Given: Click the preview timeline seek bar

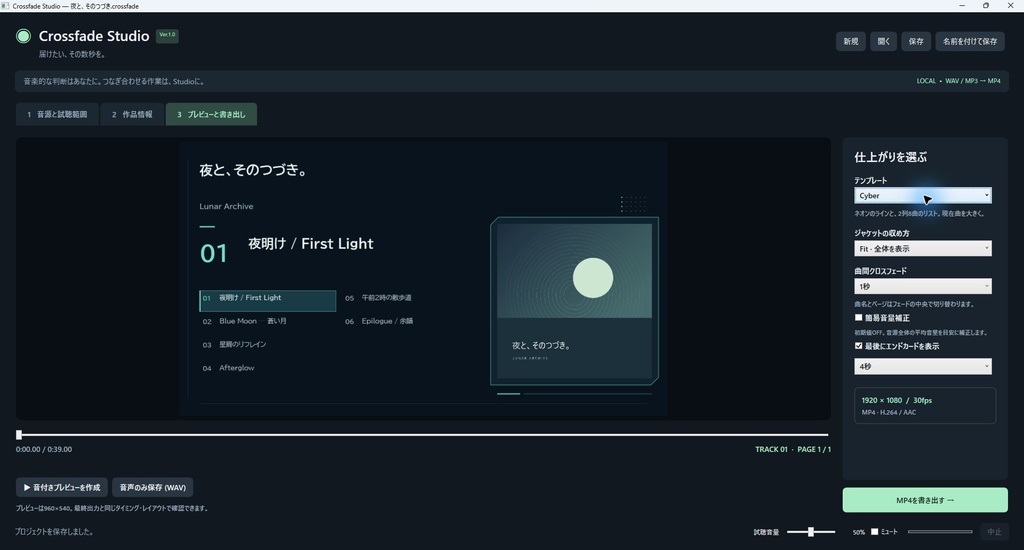Looking at the screenshot, I should pyautogui.click(x=423, y=434).
